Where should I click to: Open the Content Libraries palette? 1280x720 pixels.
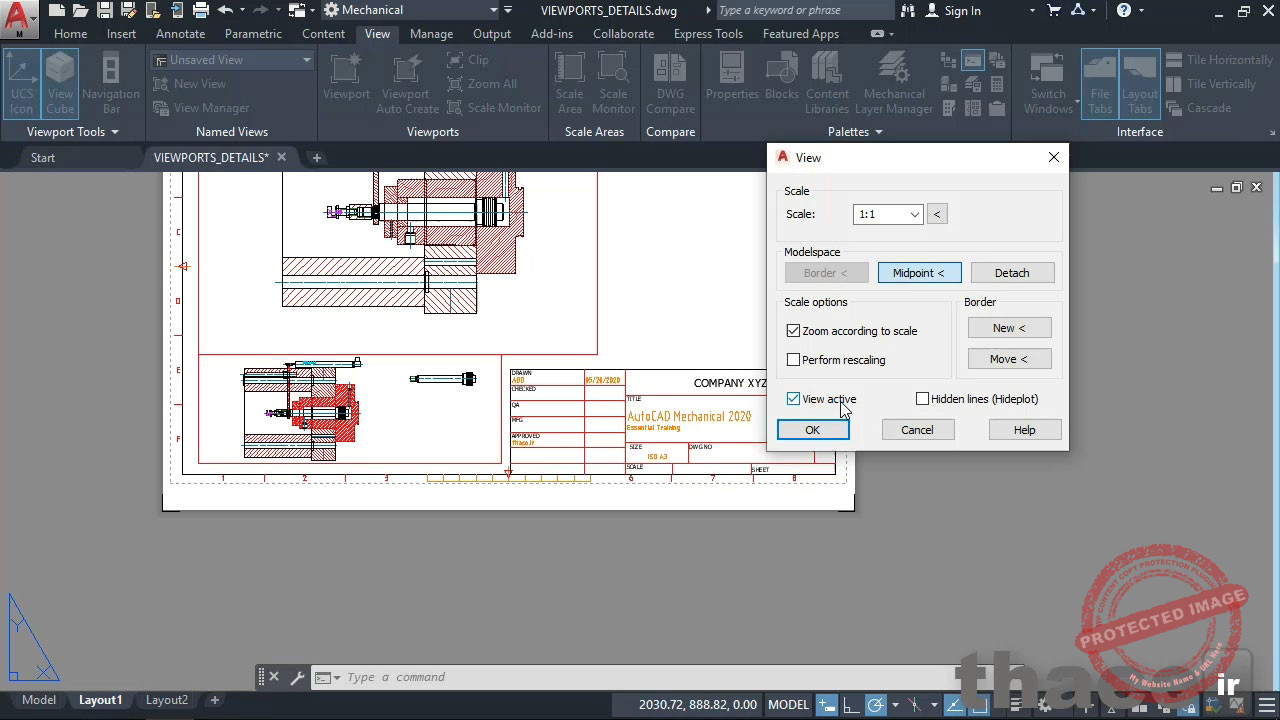(827, 83)
